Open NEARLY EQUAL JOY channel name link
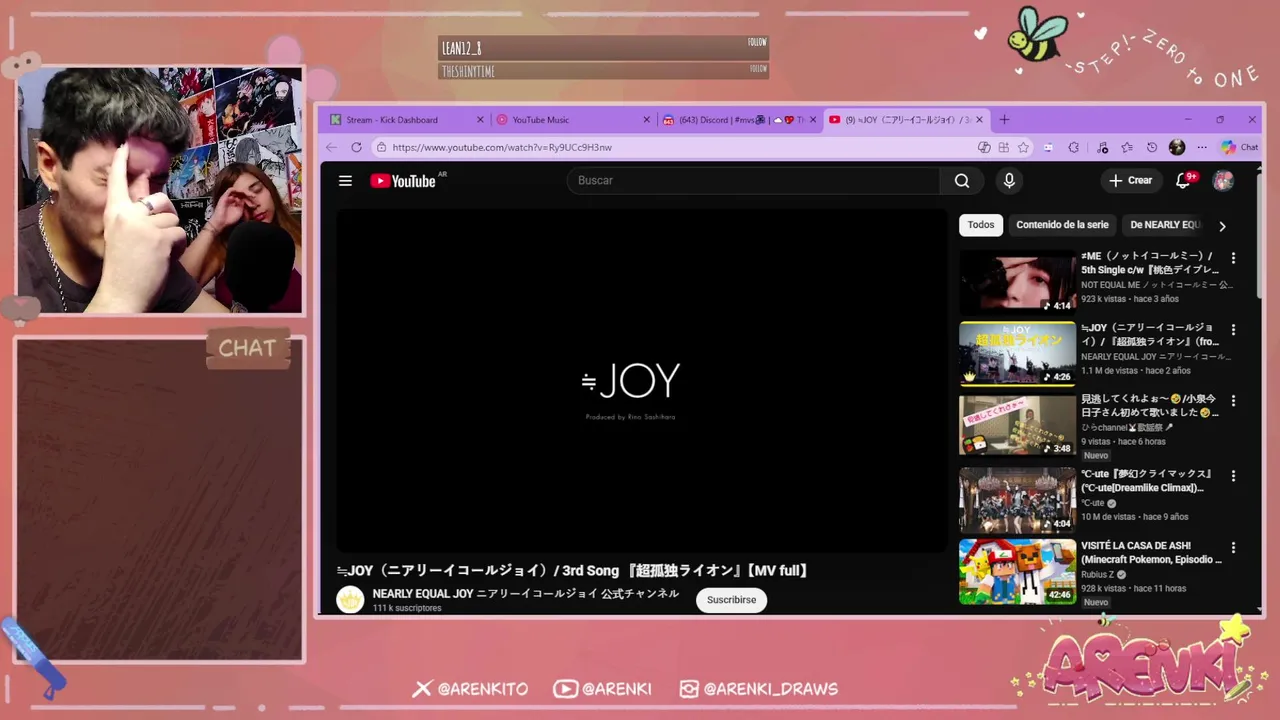 526,594
